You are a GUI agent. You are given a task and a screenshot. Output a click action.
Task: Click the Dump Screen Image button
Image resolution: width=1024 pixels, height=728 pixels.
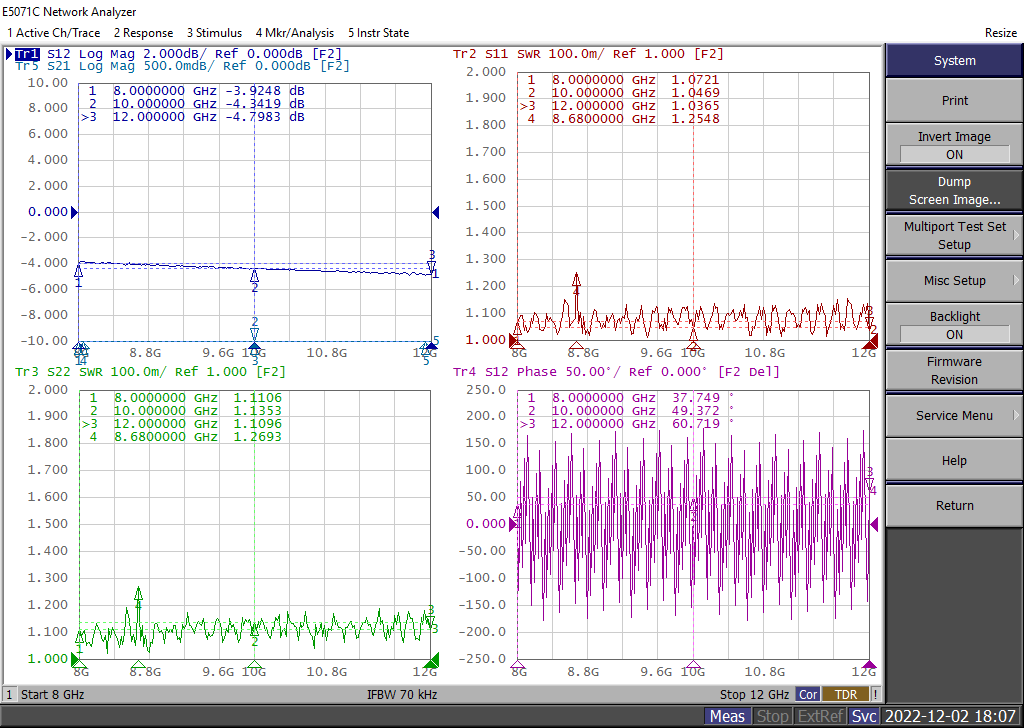[x=954, y=191]
